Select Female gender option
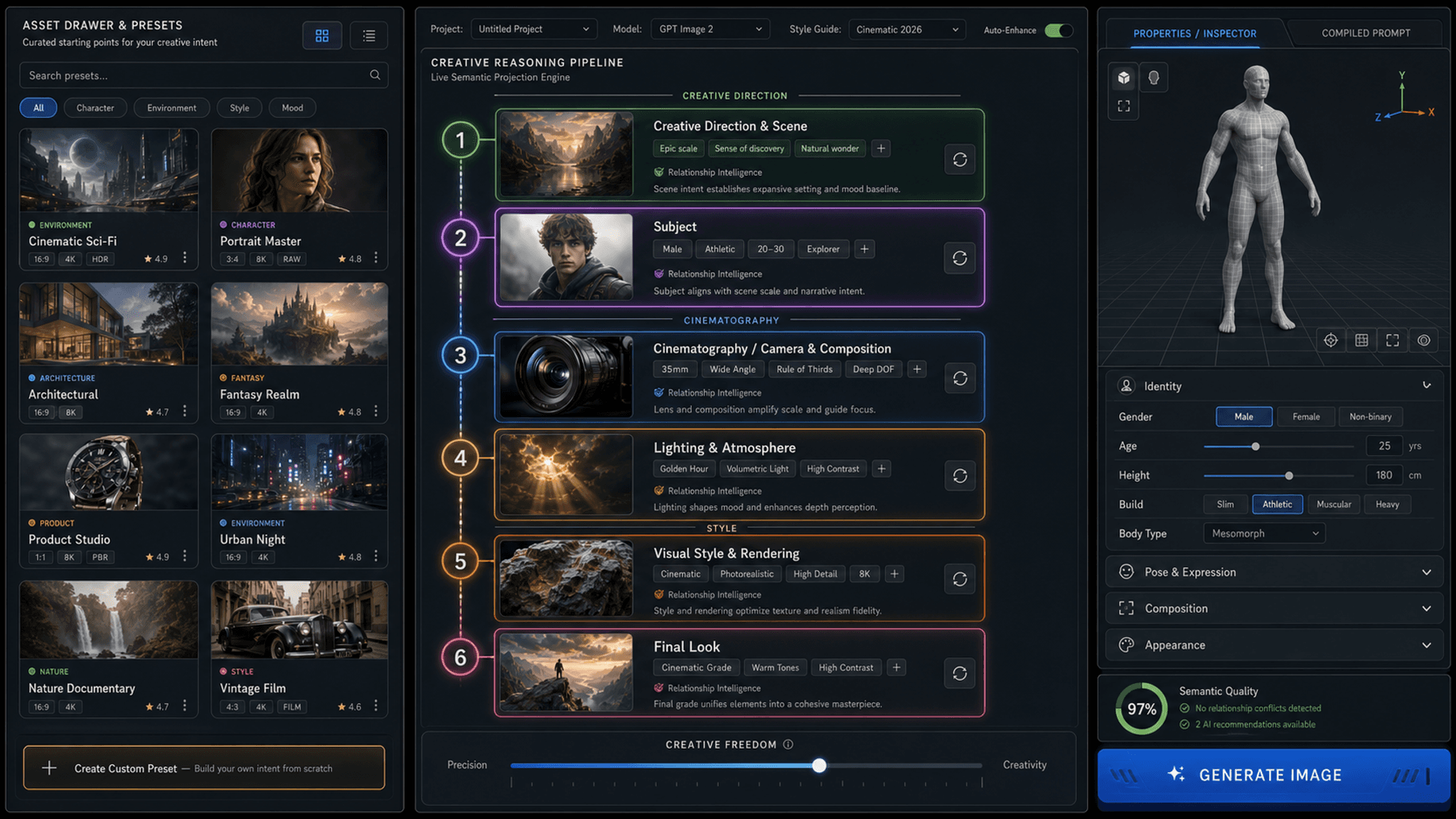The image size is (1456, 819). [1306, 417]
